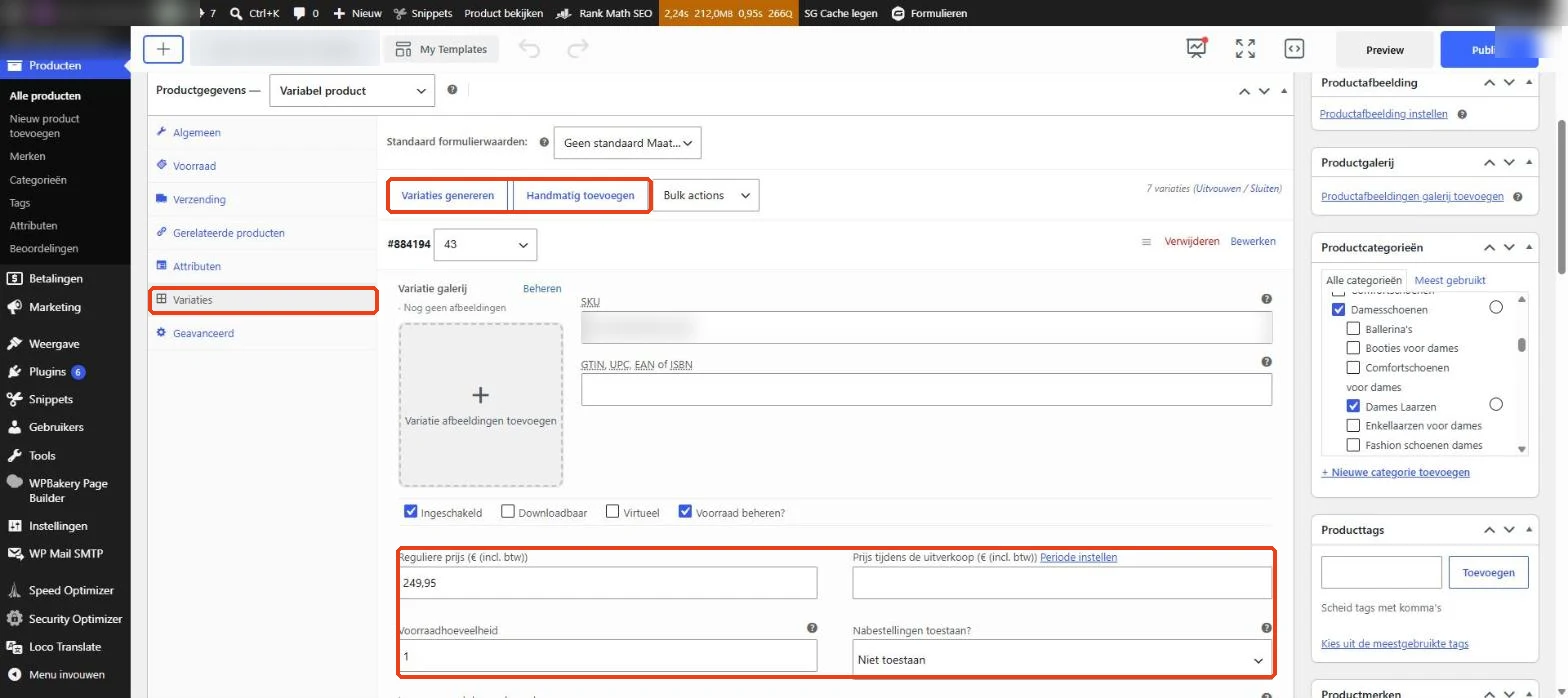Collapse the Productafbeelding panel triangle
The width and height of the screenshot is (1568, 698).
tap(1528, 83)
